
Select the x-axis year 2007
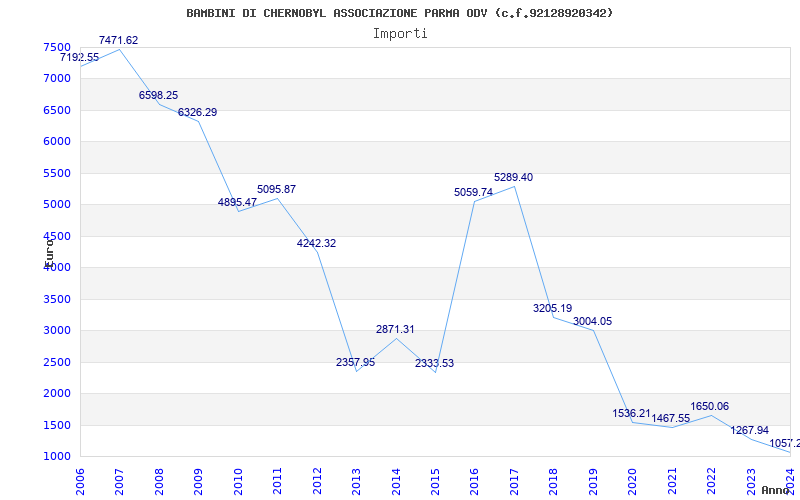click(x=119, y=482)
